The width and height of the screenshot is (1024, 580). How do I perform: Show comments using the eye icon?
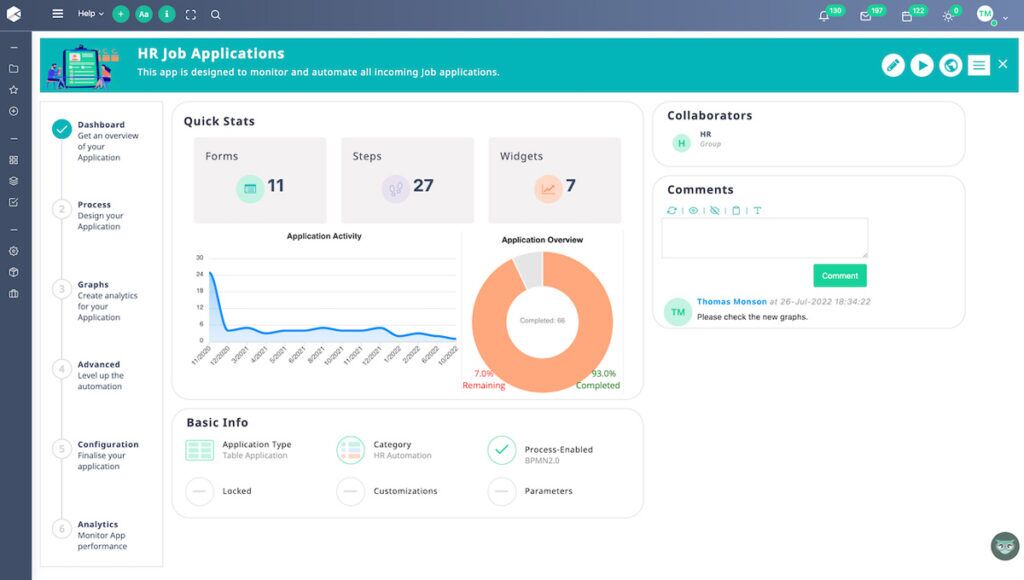[693, 211]
